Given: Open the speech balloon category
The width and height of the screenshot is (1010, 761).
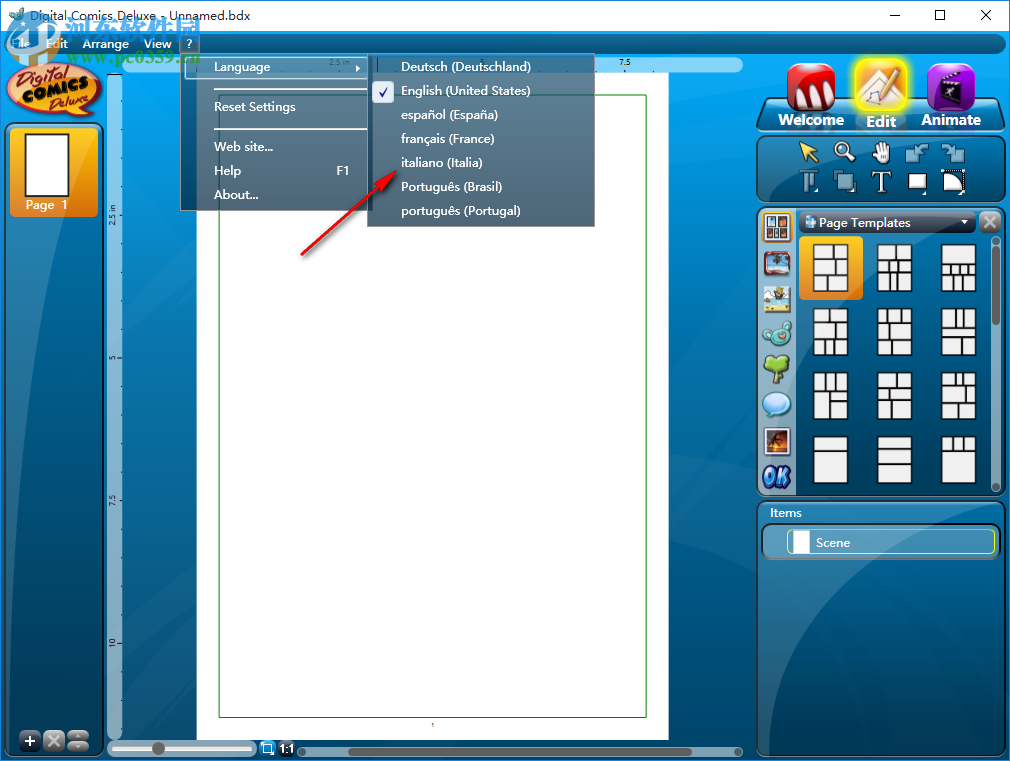Looking at the screenshot, I should [x=777, y=405].
